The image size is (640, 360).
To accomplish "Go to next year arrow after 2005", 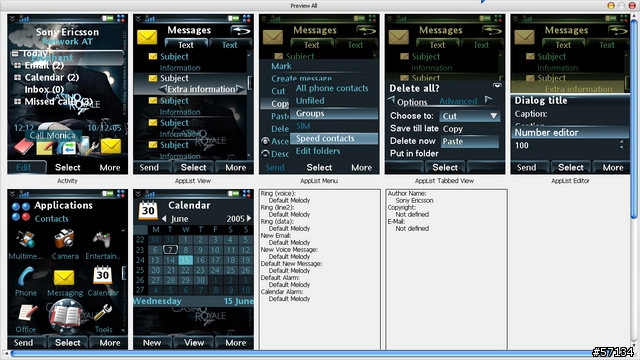I will 249,218.
